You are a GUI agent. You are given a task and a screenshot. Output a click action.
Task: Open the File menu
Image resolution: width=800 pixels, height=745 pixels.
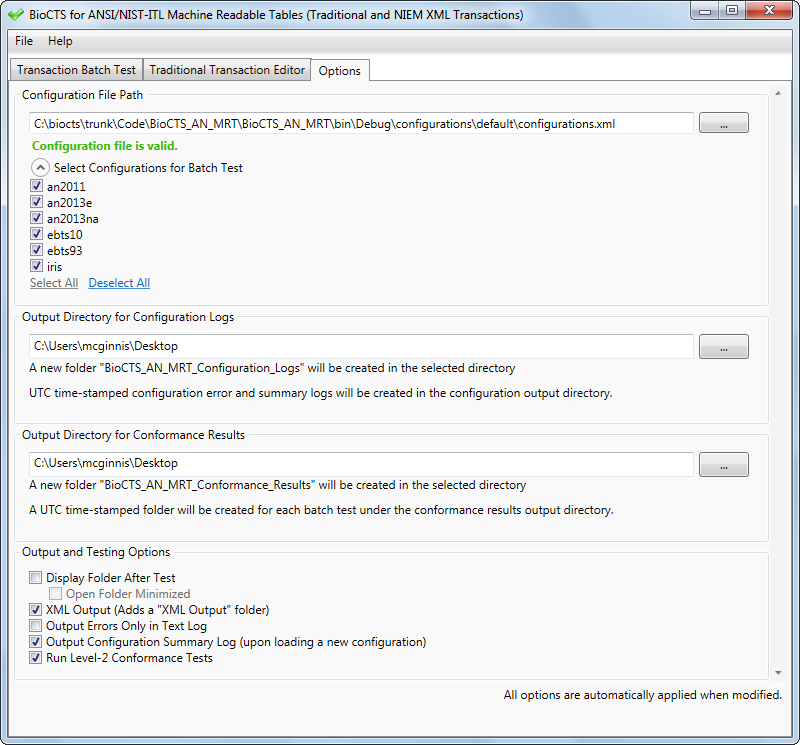tap(24, 41)
